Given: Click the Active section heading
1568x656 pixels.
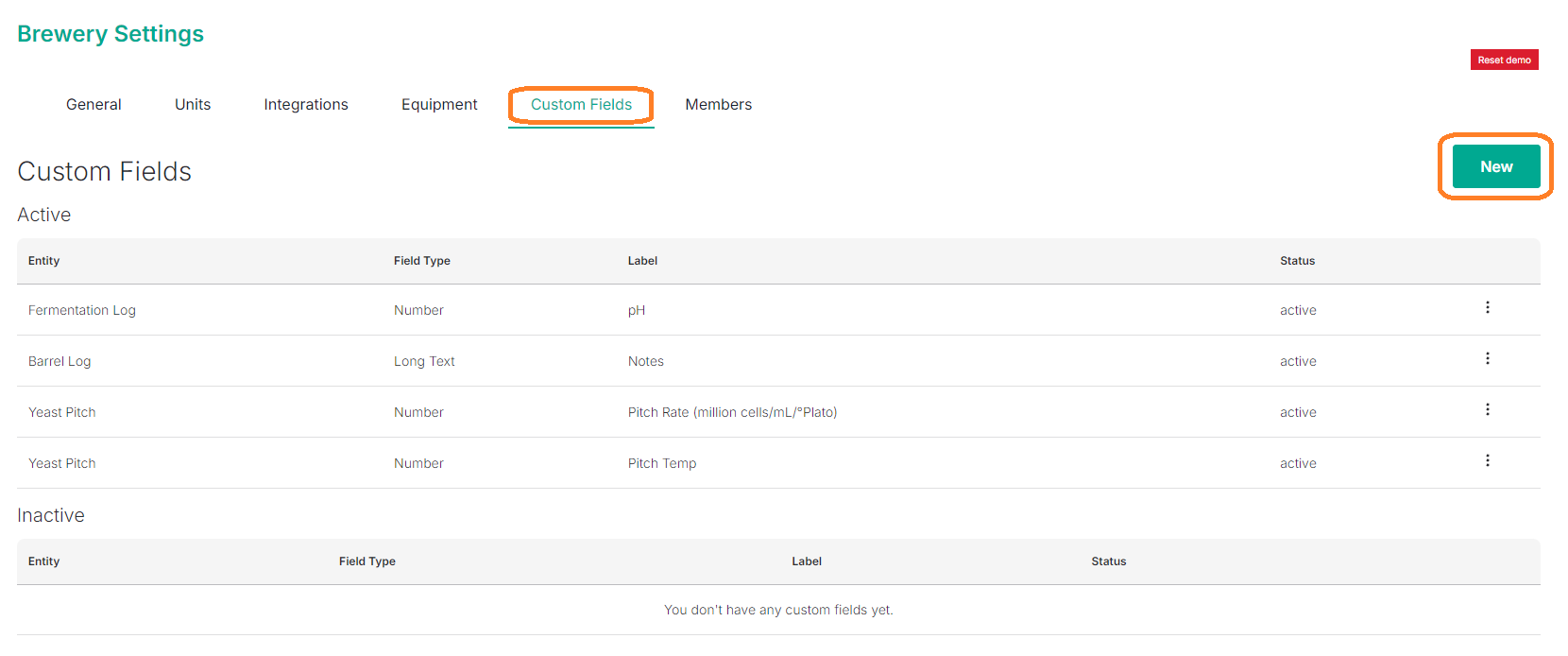Looking at the screenshot, I should pyautogui.click(x=44, y=215).
